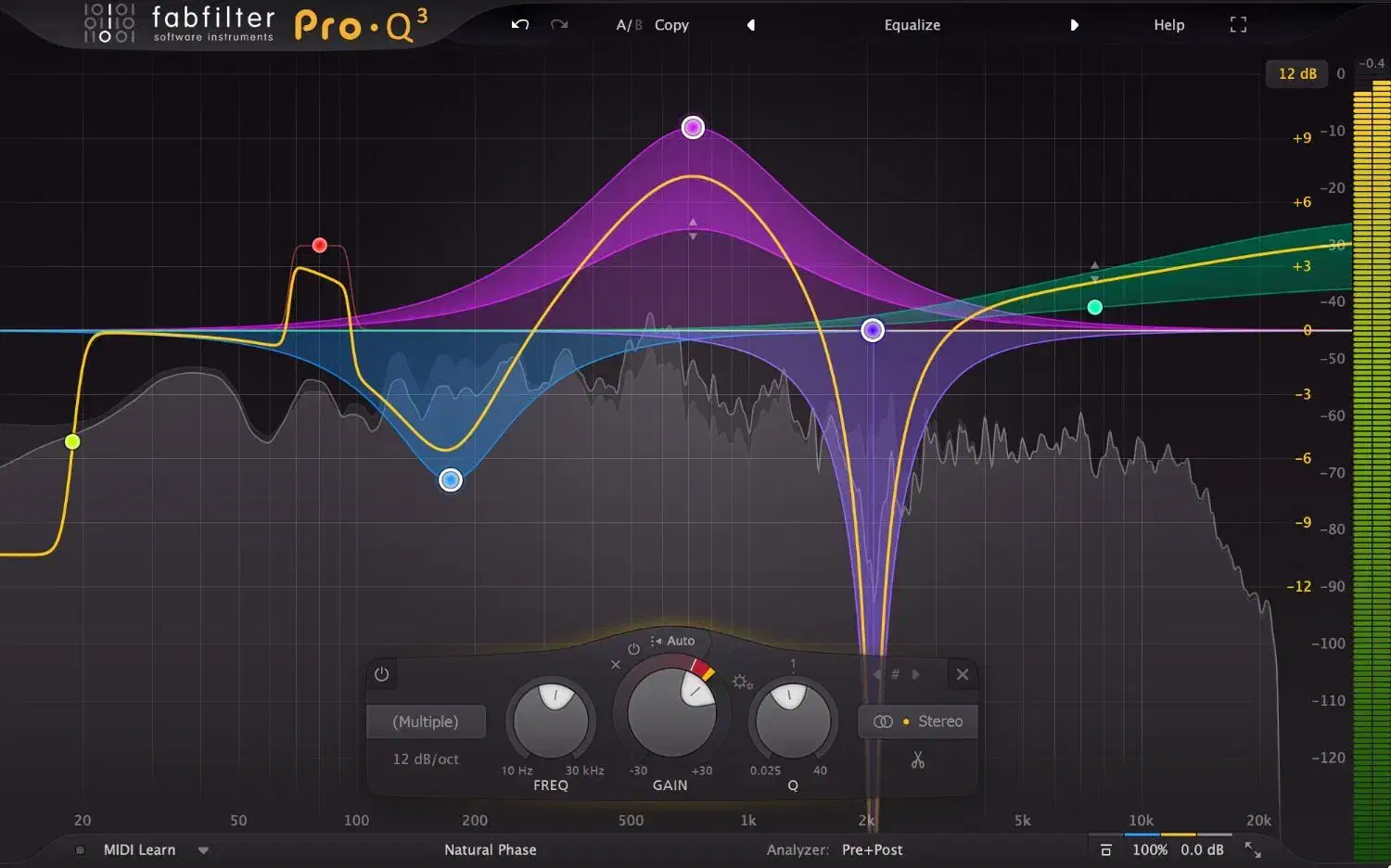Open the Help menu
The width and height of the screenshot is (1391, 868).
[1168, 25]
